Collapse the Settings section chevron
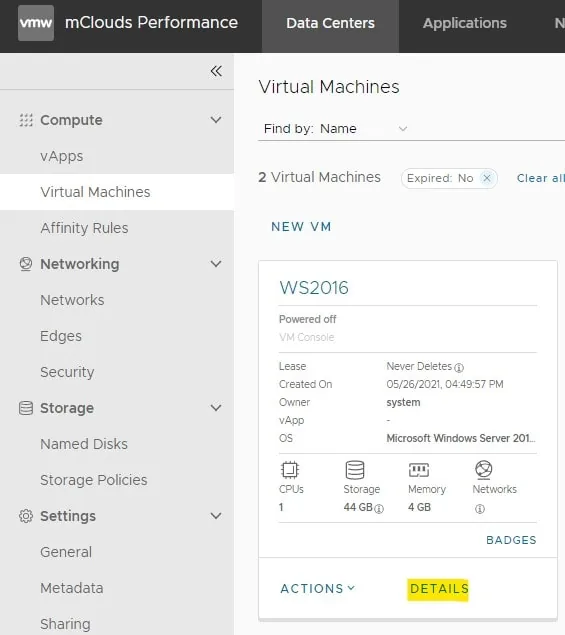This screenshot has height=635, width=565. tap(216, 516)
